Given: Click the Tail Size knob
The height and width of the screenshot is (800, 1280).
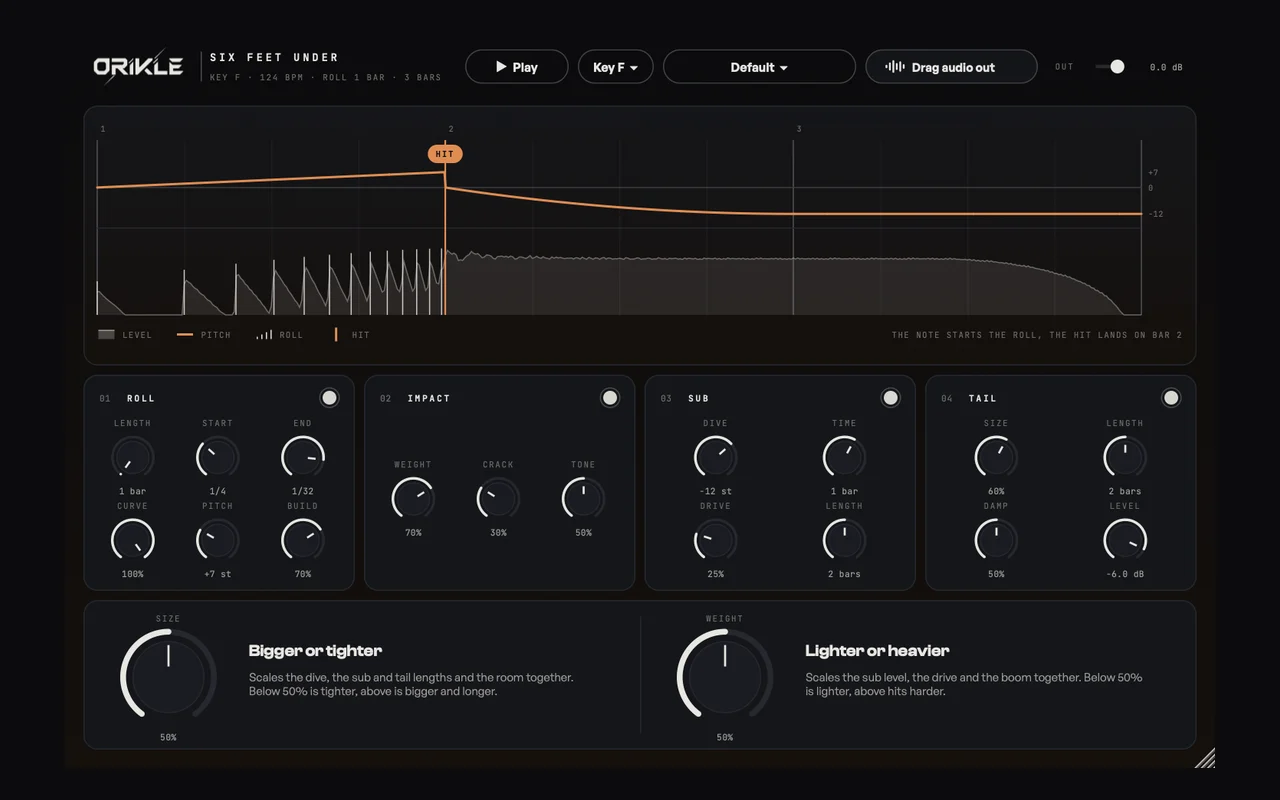Looking at the screenshot, I should pyautogui.click(x=996, y=457).
